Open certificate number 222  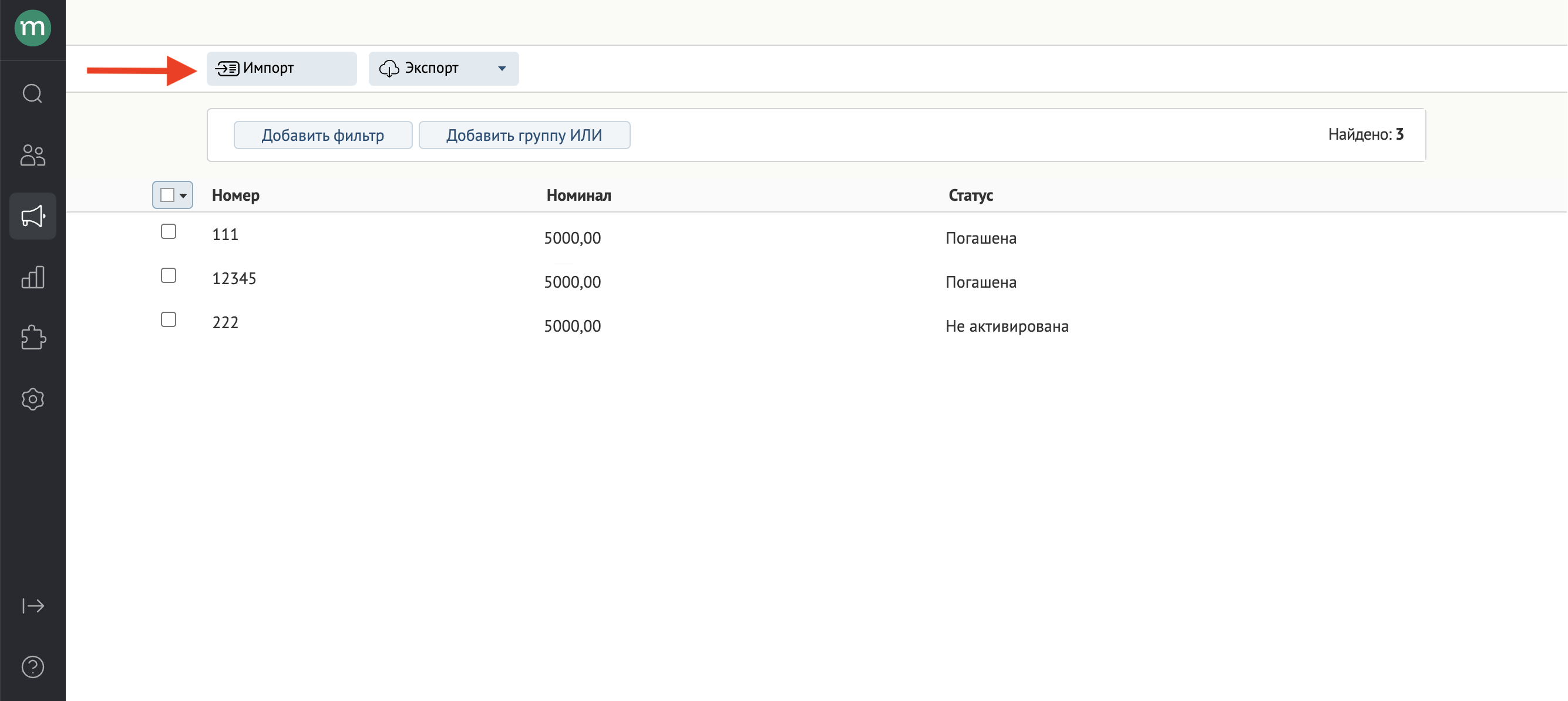pos(224,322)
